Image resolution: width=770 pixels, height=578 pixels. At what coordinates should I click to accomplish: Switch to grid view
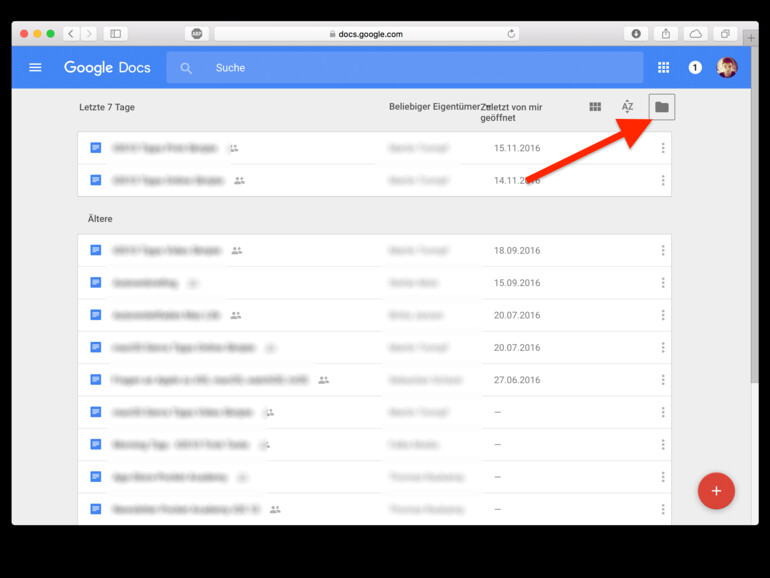click(x=595, y=107)
